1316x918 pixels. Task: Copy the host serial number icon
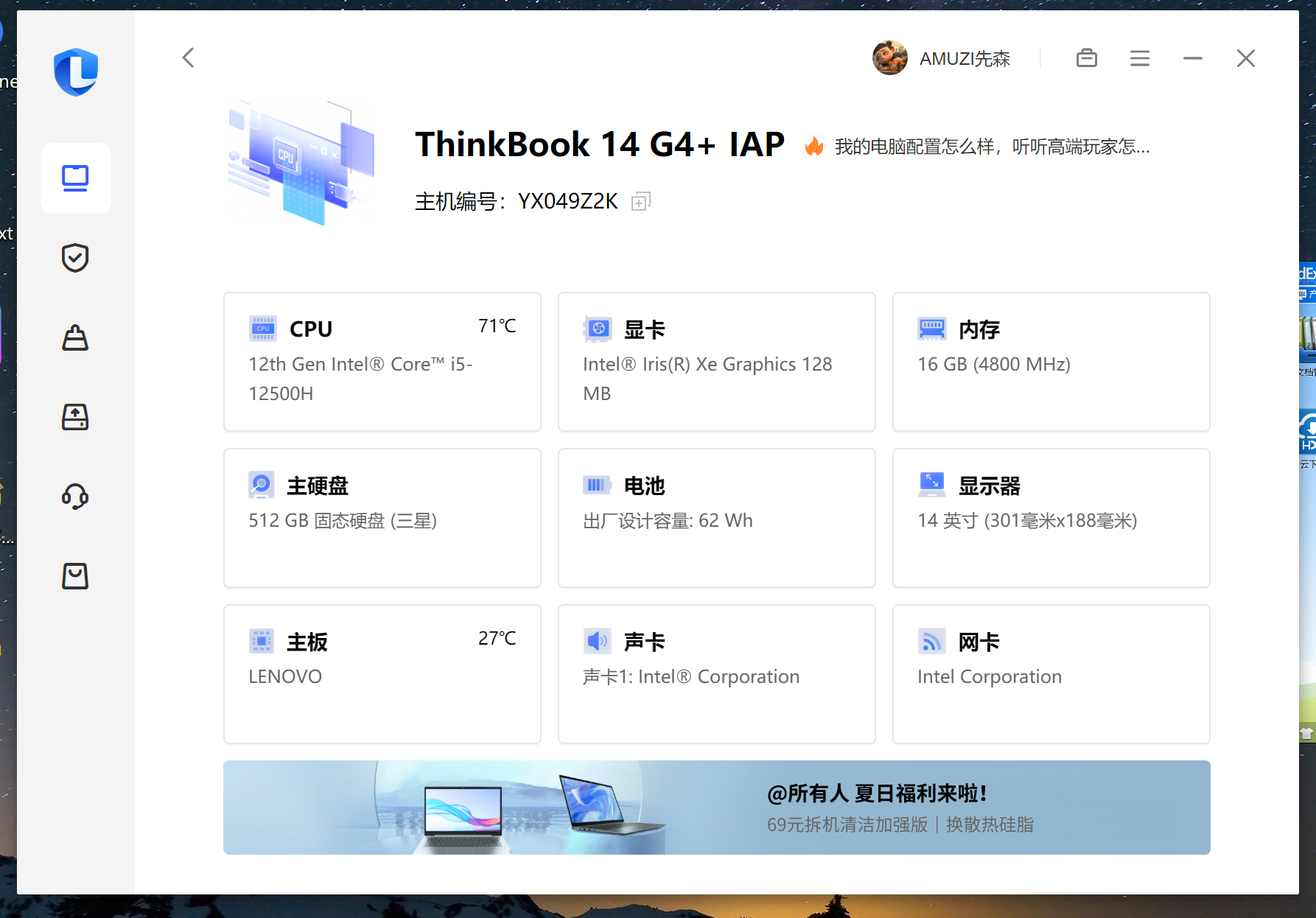(641, 201)
